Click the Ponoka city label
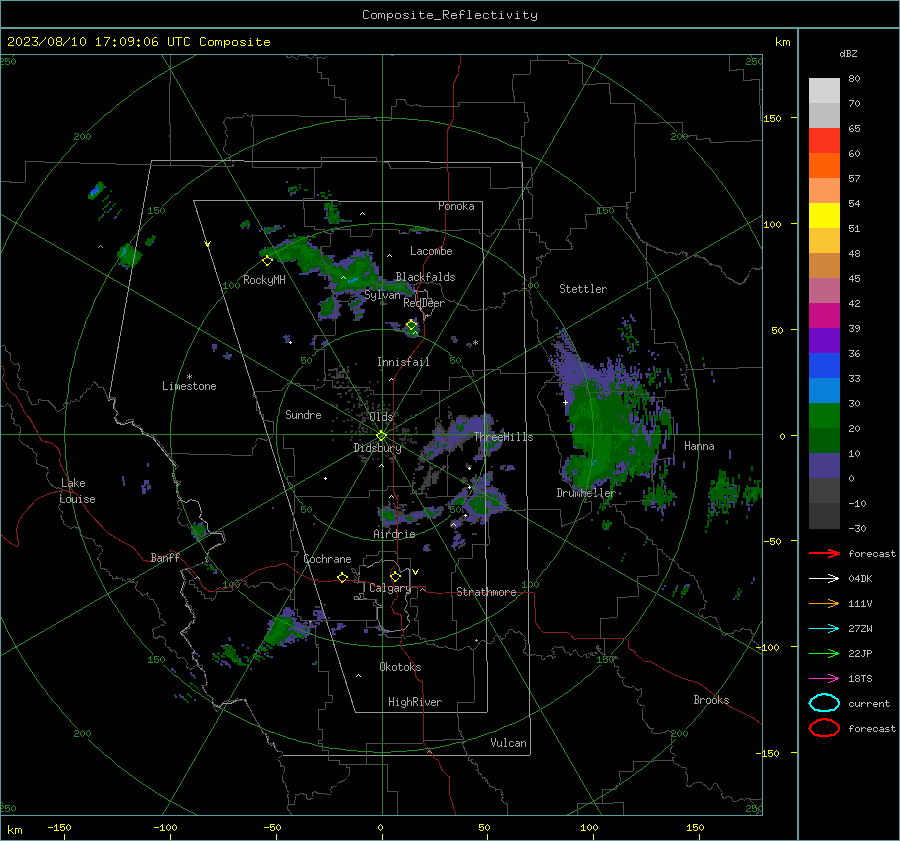The height and width of the screenshot is (841, 900). (456, 206)
